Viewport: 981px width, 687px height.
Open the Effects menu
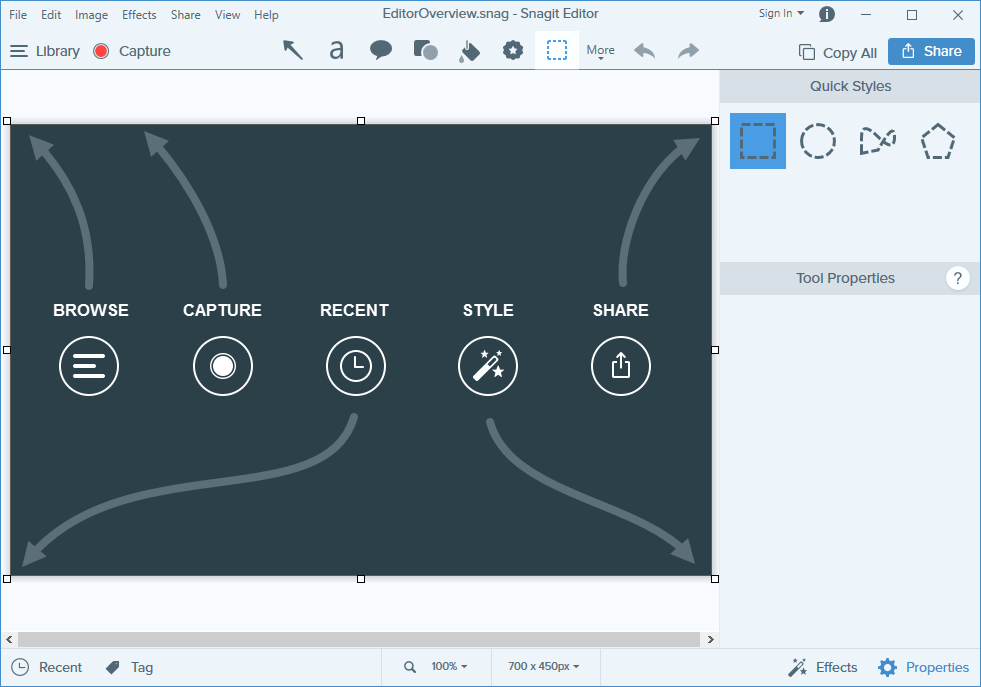(x=139, y=14)
